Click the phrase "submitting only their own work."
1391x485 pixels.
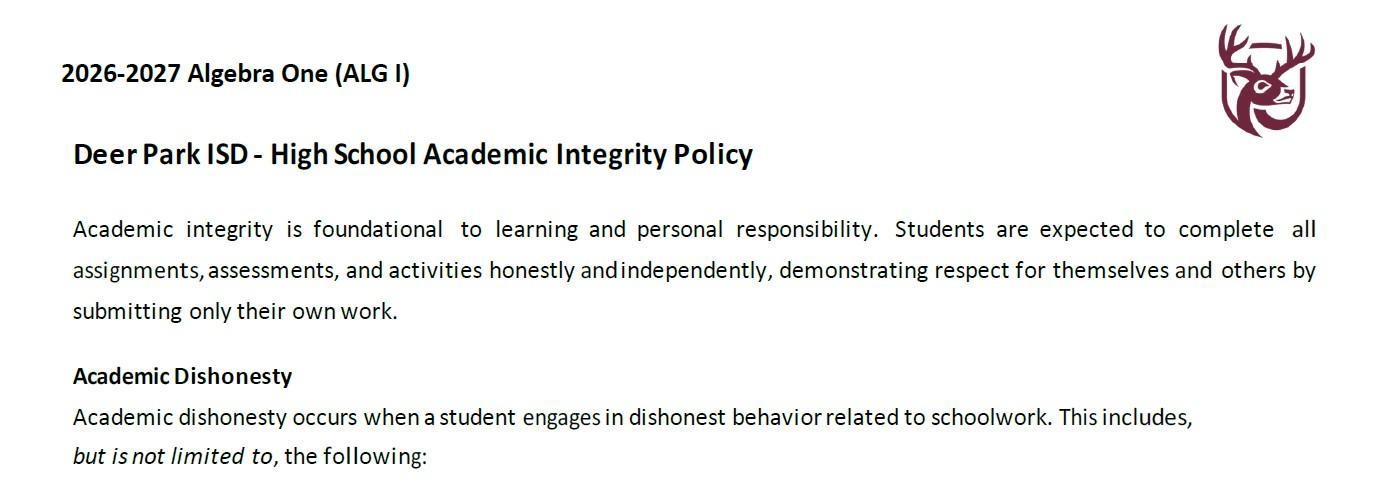pyautogui.click(x=235, y=312)
